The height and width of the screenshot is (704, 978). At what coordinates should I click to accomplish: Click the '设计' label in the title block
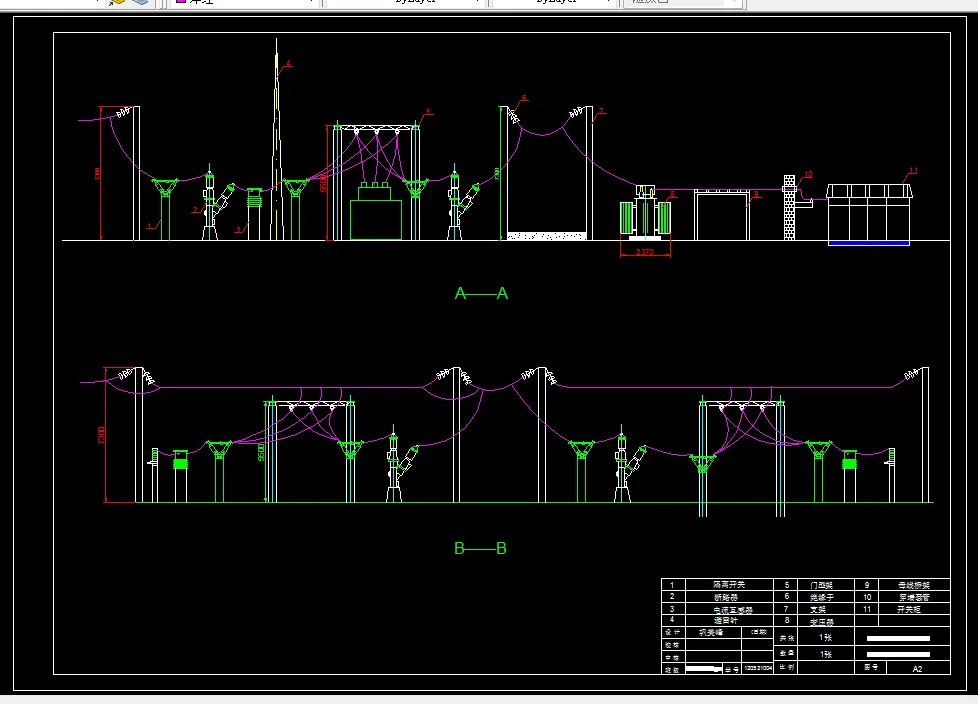click(672, 632)
